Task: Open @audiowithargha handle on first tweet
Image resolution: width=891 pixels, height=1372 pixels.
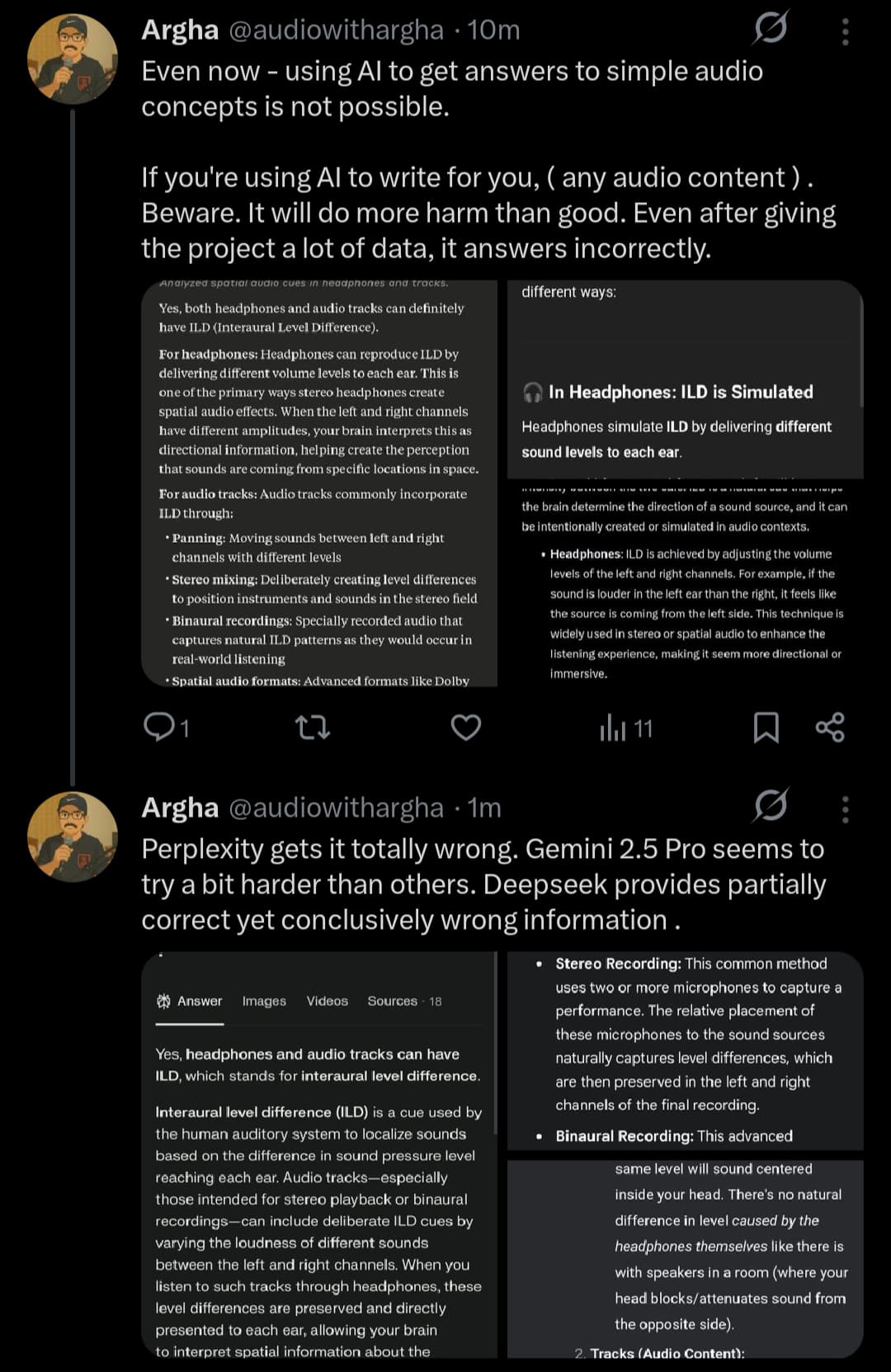Action: point(336,30)
